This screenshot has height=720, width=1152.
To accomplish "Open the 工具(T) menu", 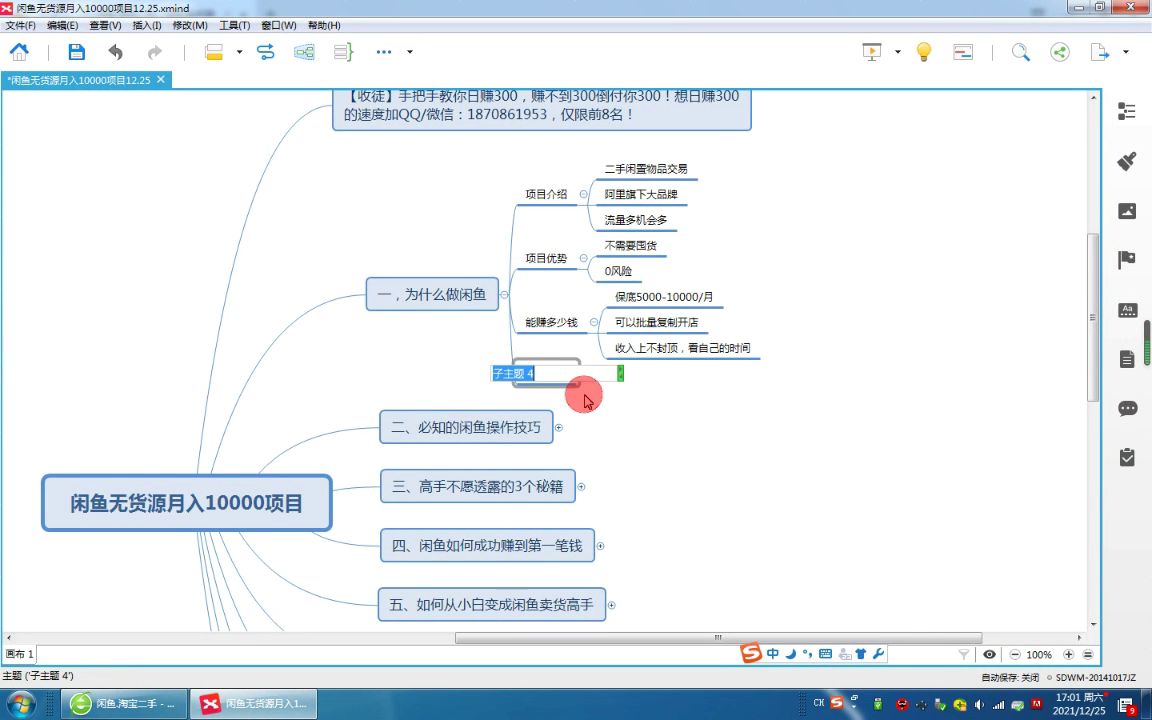I will (x=234, y=25).
